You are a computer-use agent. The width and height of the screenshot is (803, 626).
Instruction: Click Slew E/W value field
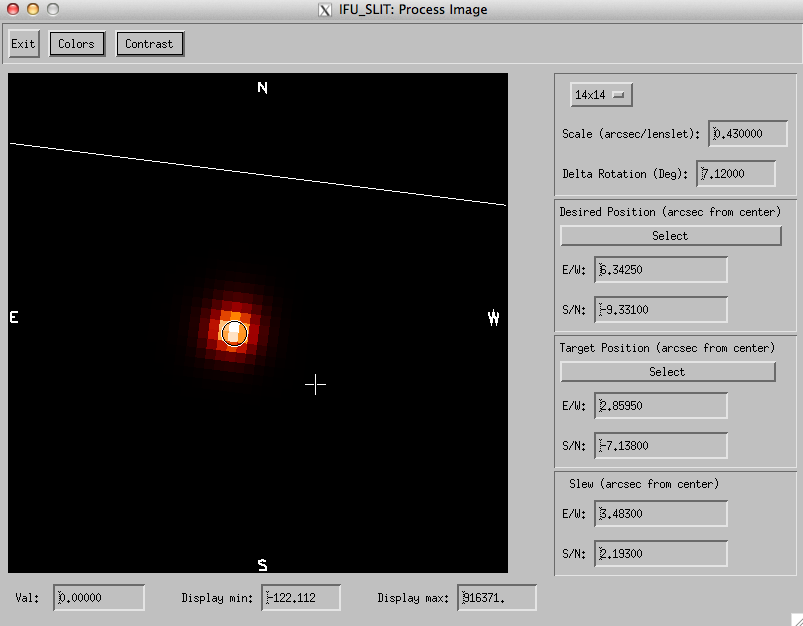(660, 514)
